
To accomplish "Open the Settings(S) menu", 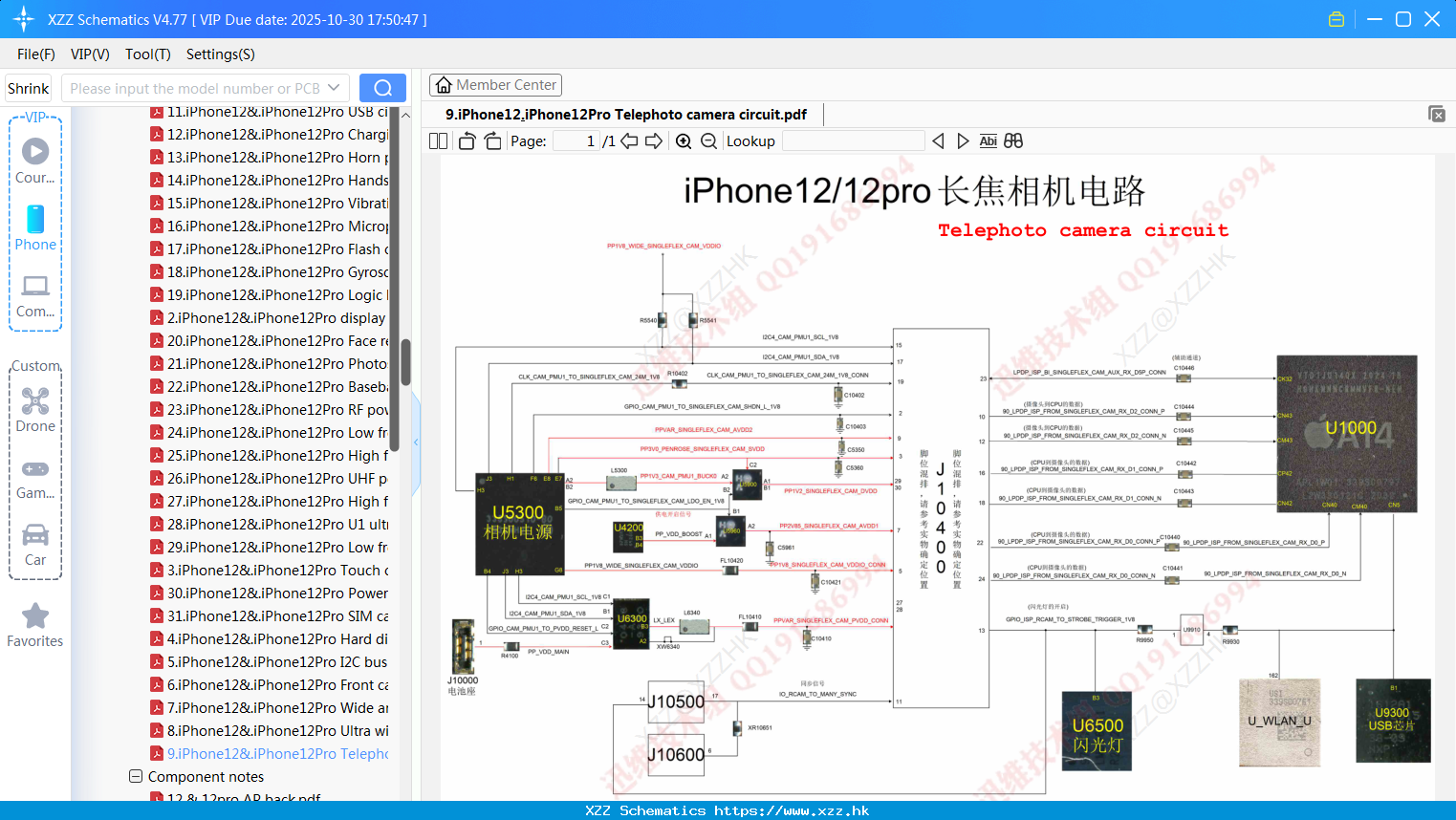I will [221, 54].
